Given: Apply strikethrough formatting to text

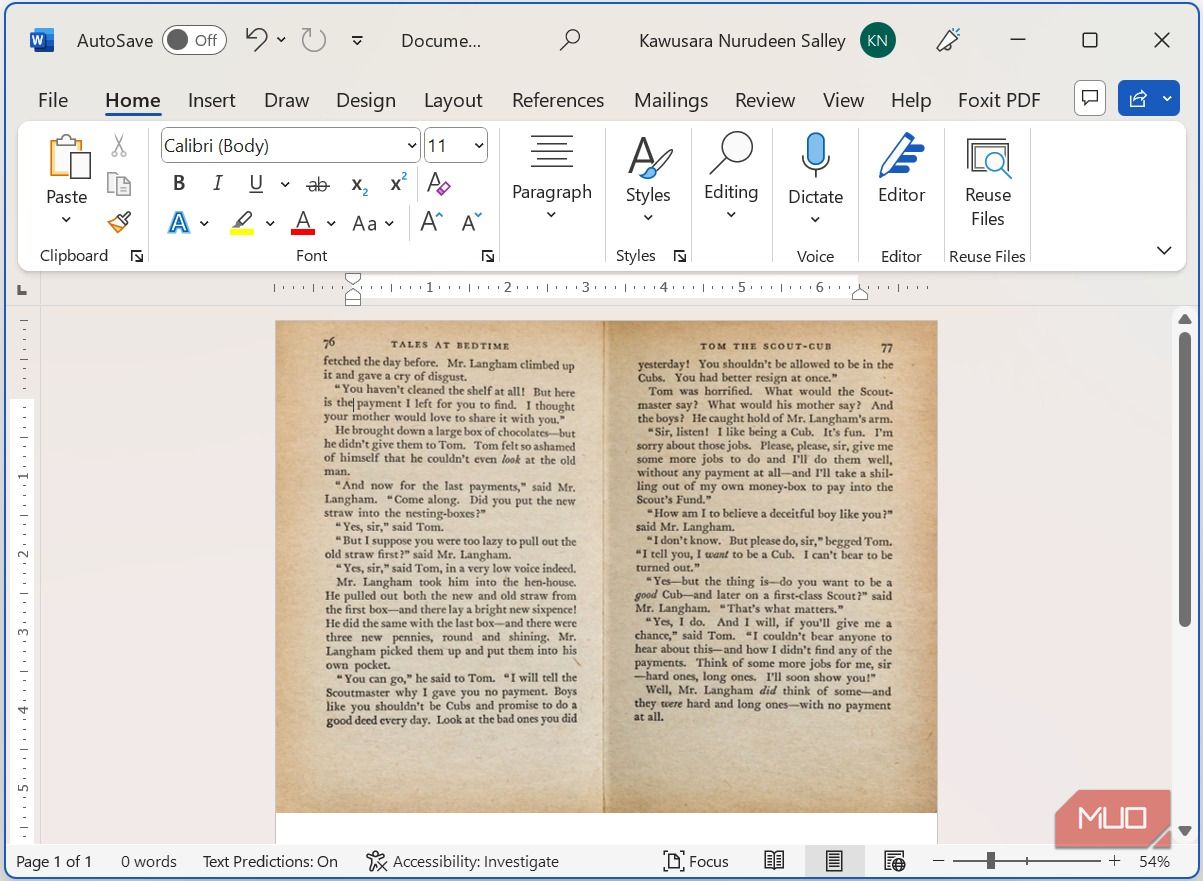Looking at the screenshot, I should pos(318,184).
